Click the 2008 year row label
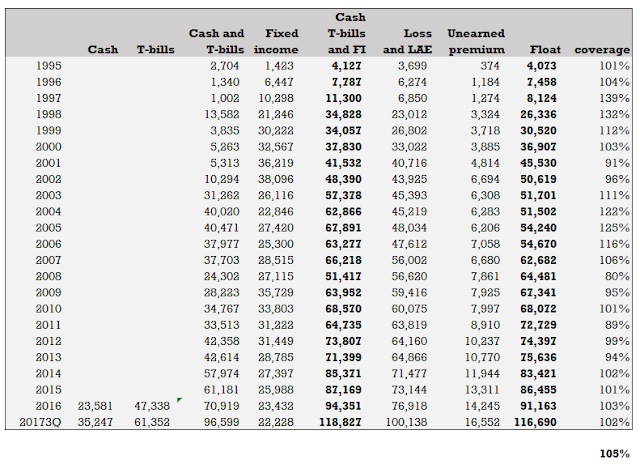Image resolution: width=640 pixels, height=473 pixels. pos(49,276)
